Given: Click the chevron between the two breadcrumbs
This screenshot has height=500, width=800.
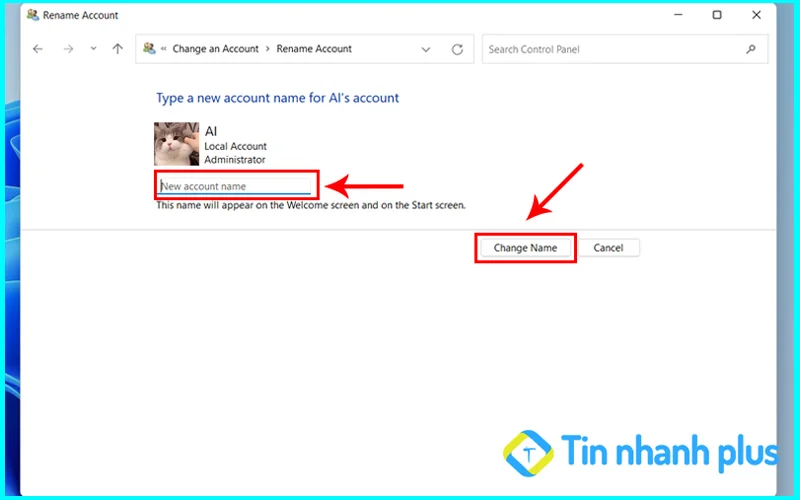Looking at the screenshot, I should coord(267,49).
